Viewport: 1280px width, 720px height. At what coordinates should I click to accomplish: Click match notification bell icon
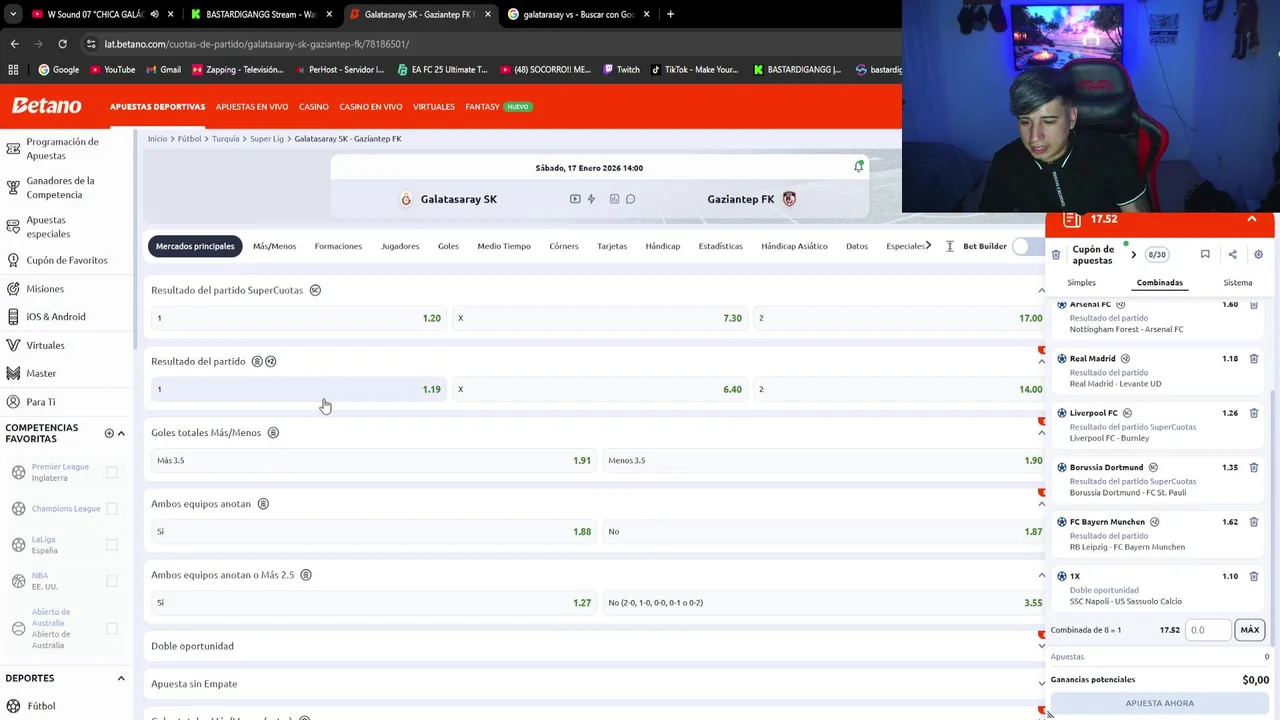[x=858, y=167]
